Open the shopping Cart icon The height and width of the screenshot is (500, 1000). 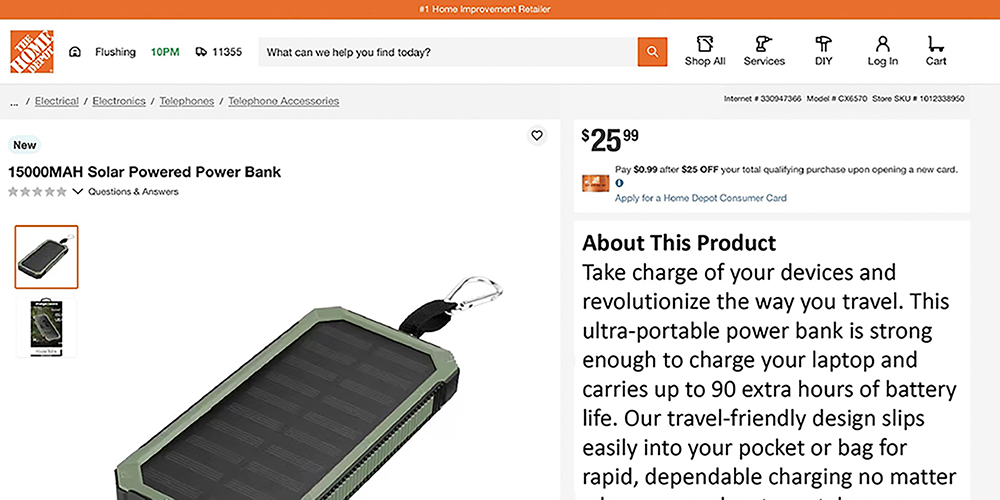pyautogui.click(x=936, y=44)
